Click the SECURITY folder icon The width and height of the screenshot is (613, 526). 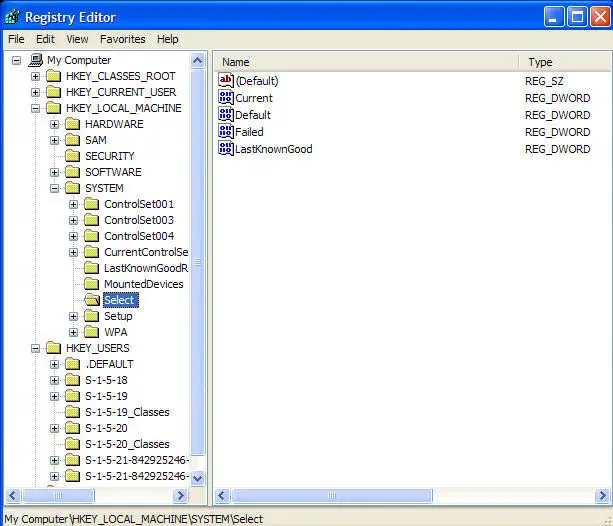tap(72, 156)
